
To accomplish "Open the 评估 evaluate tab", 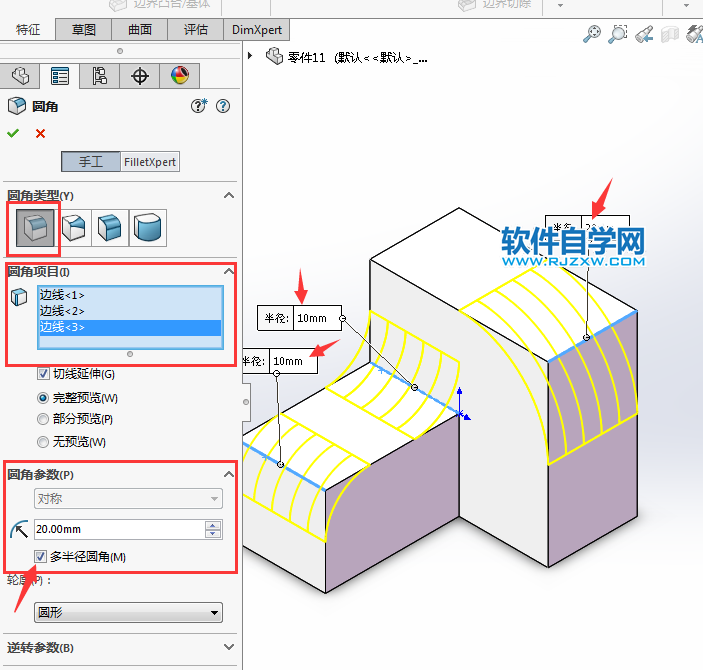I will [x=196, y=29].
